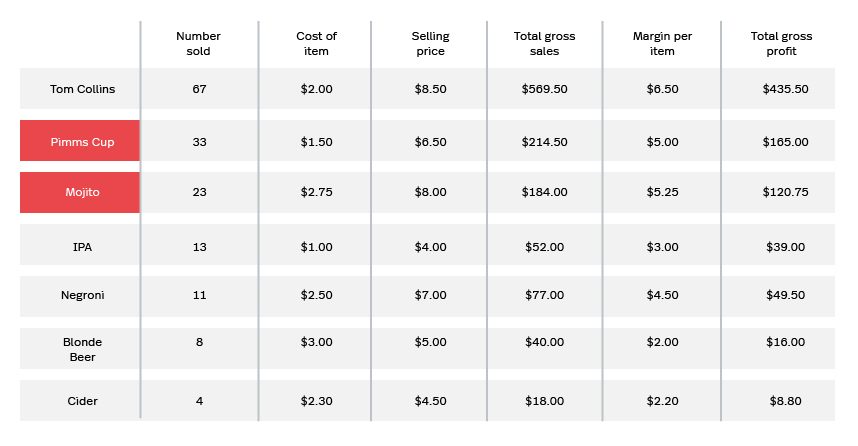
Task: Select the red Pimms Cup row label
Action: pos(80,141)
